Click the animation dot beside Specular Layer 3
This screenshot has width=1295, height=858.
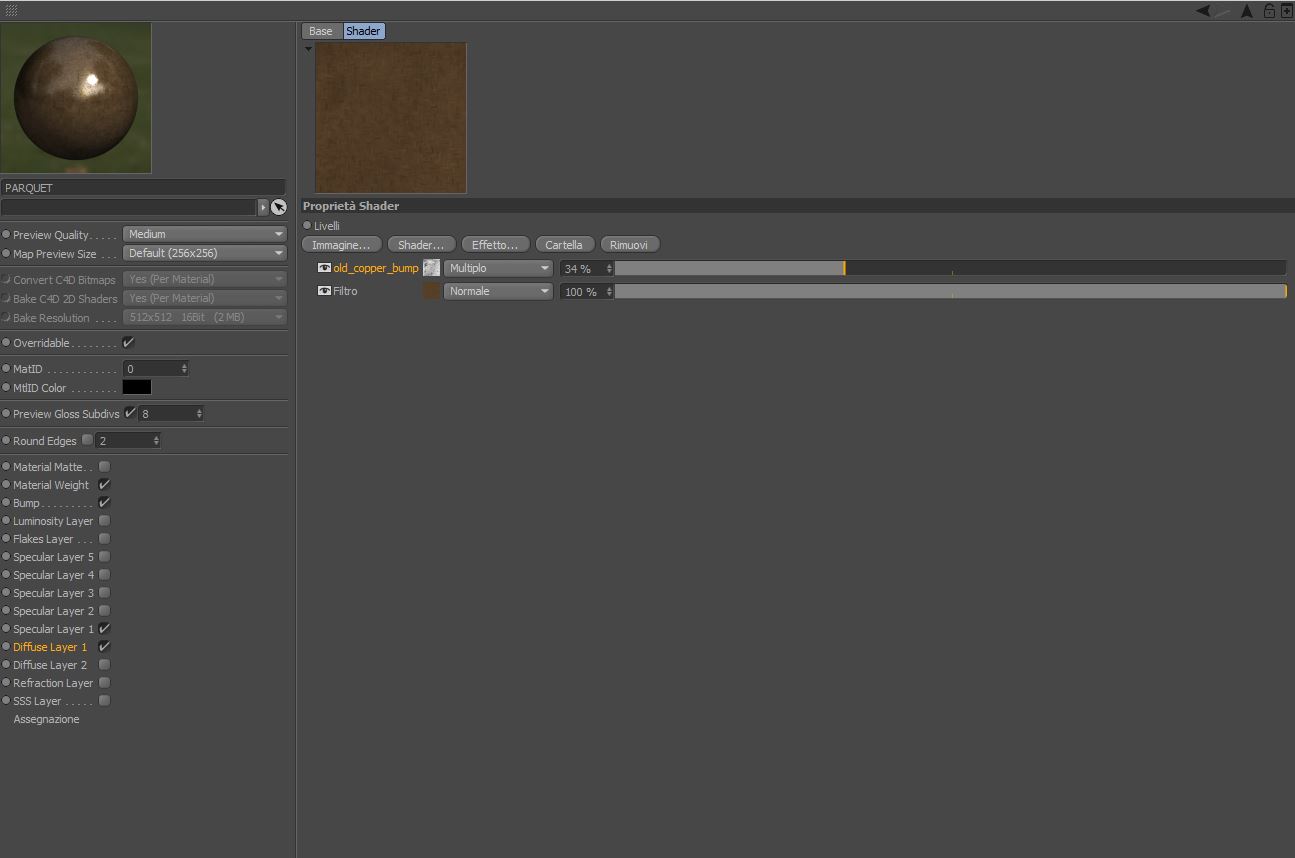[x=6, y=593]
